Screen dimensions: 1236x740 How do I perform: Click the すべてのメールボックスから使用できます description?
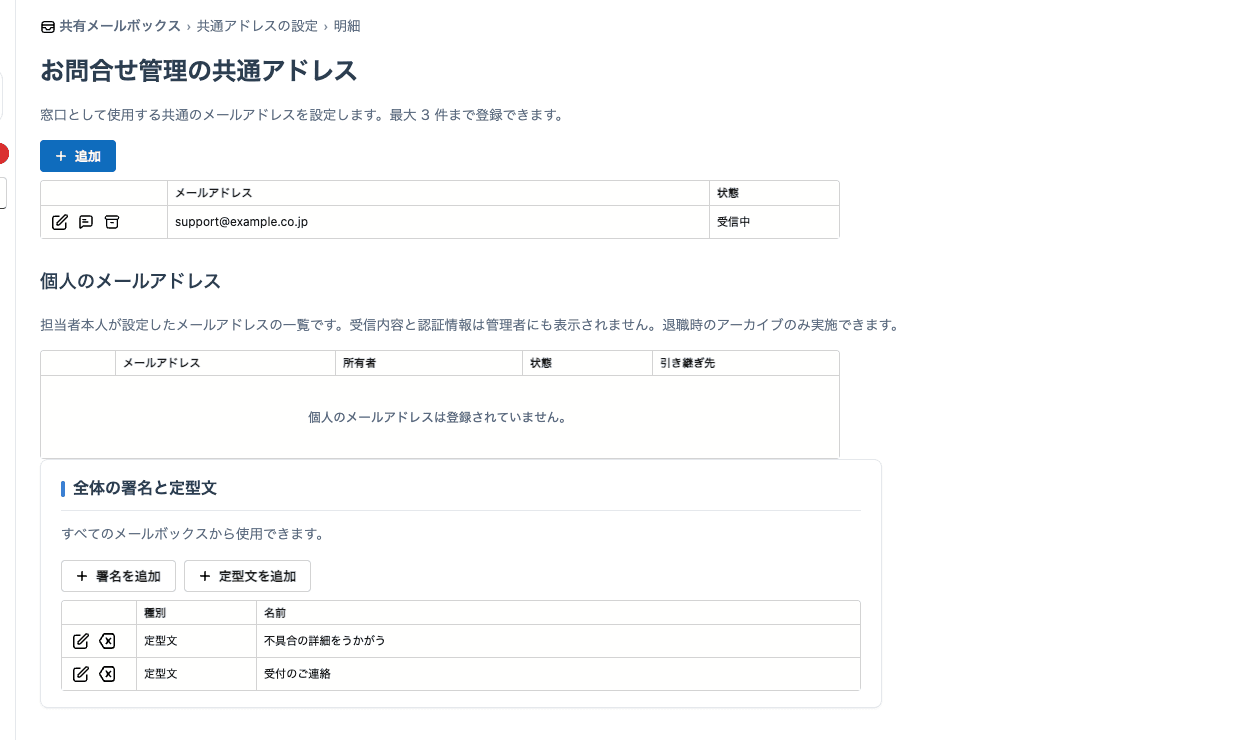tap(192, 534)
